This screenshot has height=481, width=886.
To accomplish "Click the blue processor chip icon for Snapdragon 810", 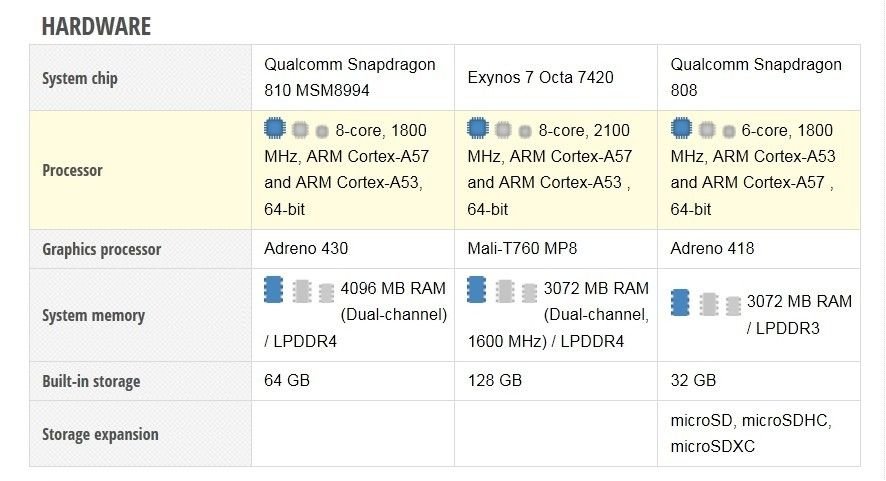I will tap(275, 128).
